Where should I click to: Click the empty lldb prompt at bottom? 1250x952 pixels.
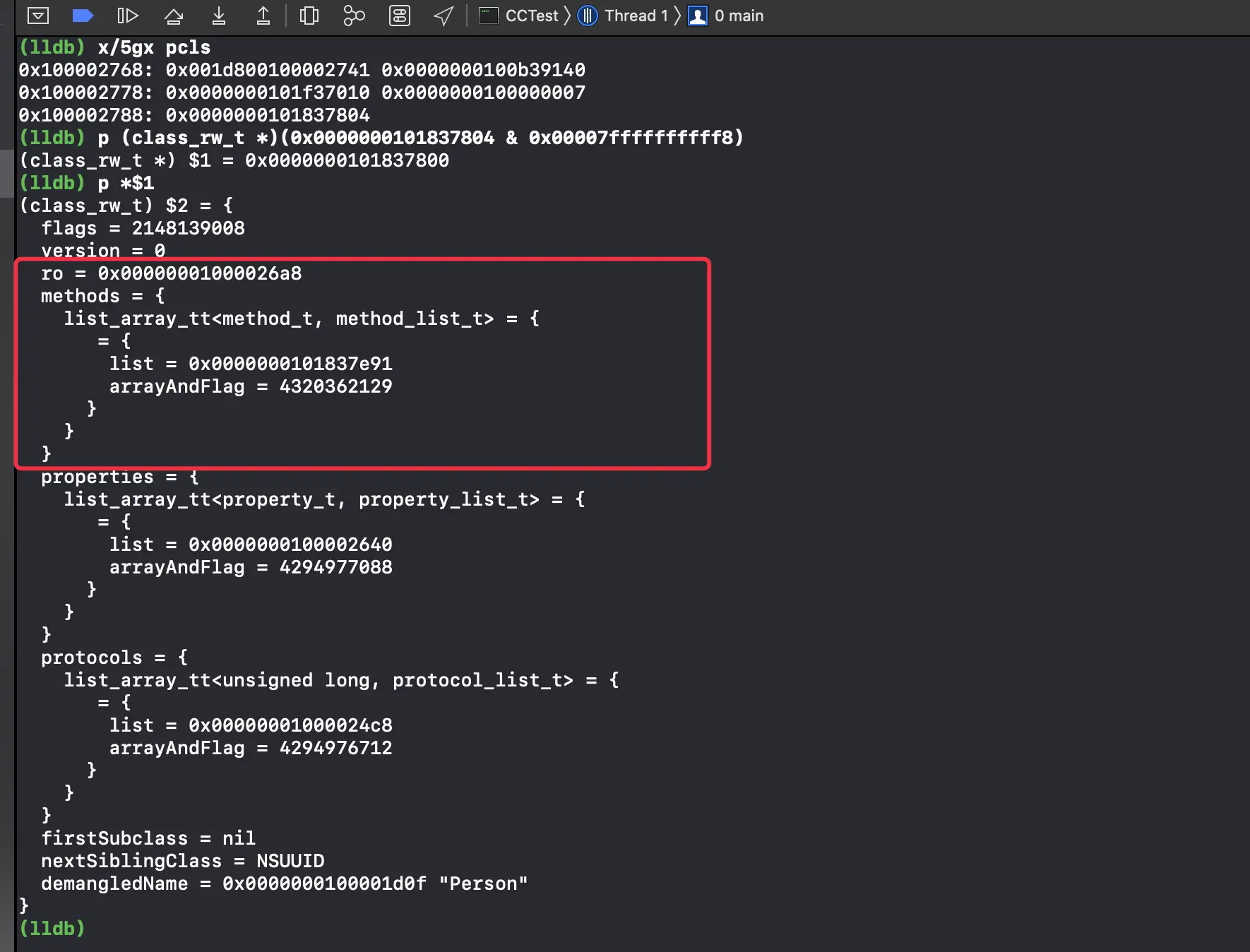coord(52,928)
